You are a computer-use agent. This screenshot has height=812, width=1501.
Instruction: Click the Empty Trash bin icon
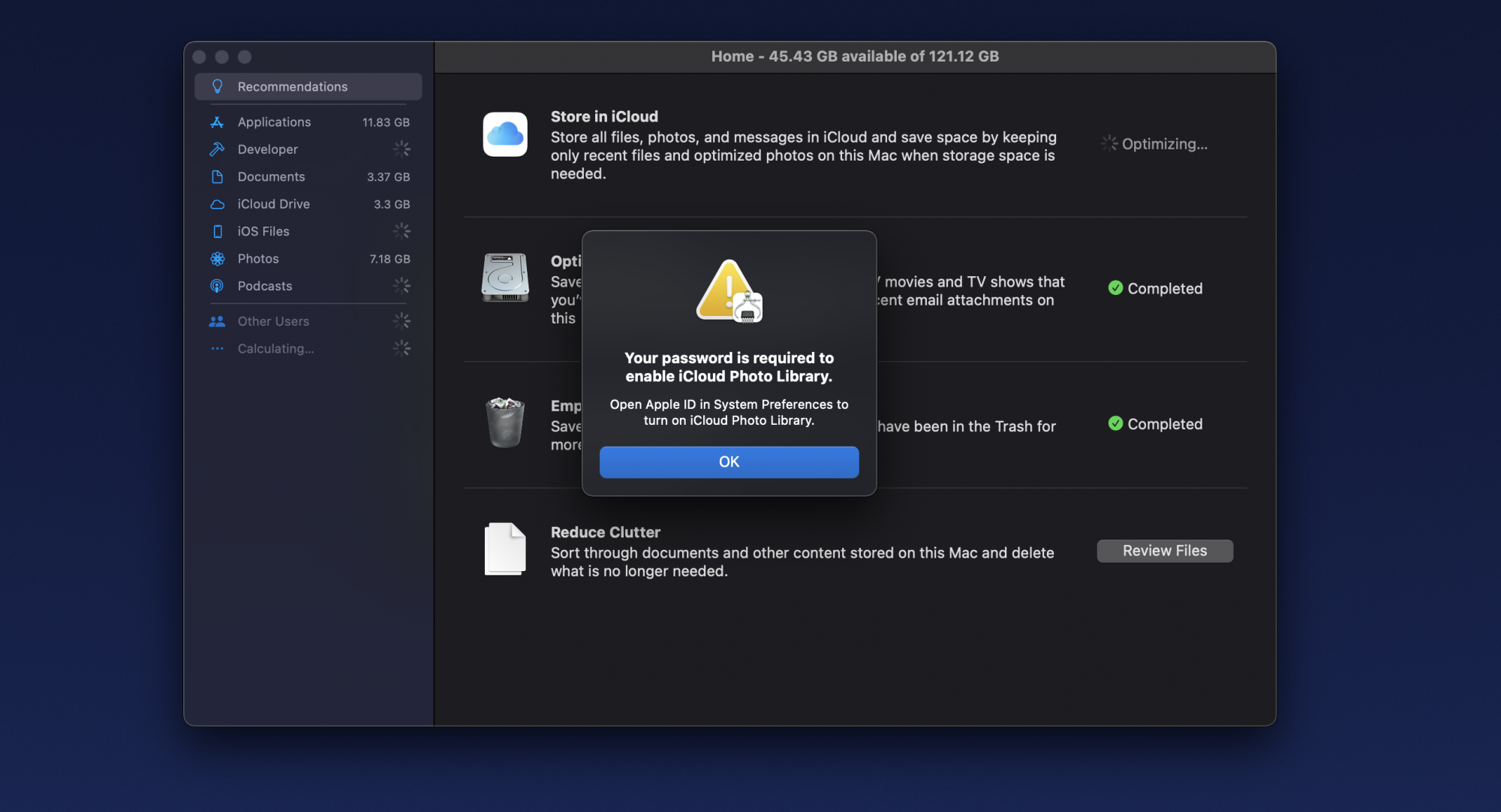click(x=505, y=423)
